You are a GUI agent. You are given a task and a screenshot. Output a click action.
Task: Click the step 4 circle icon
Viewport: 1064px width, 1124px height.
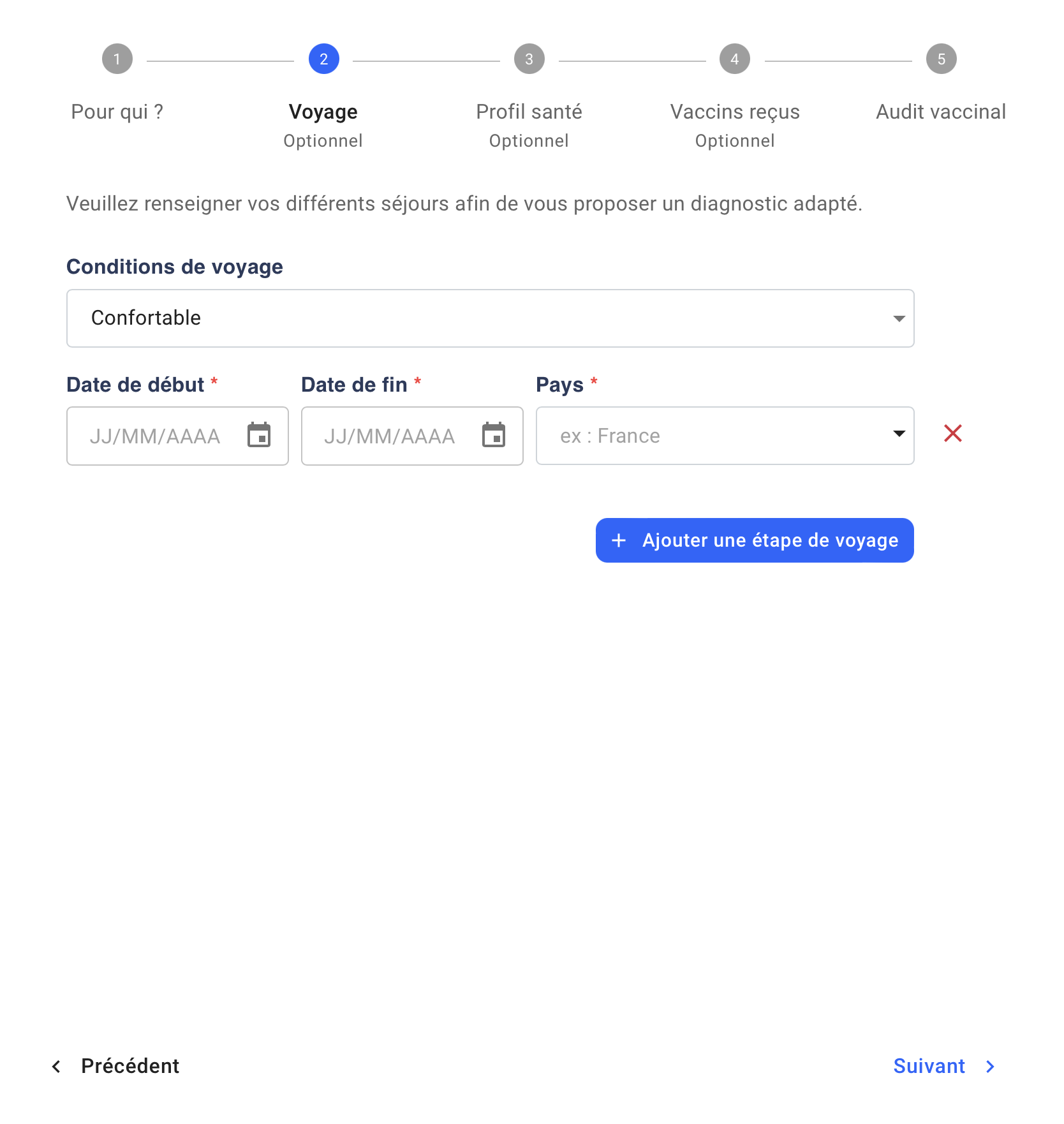(x=735, y=59)
